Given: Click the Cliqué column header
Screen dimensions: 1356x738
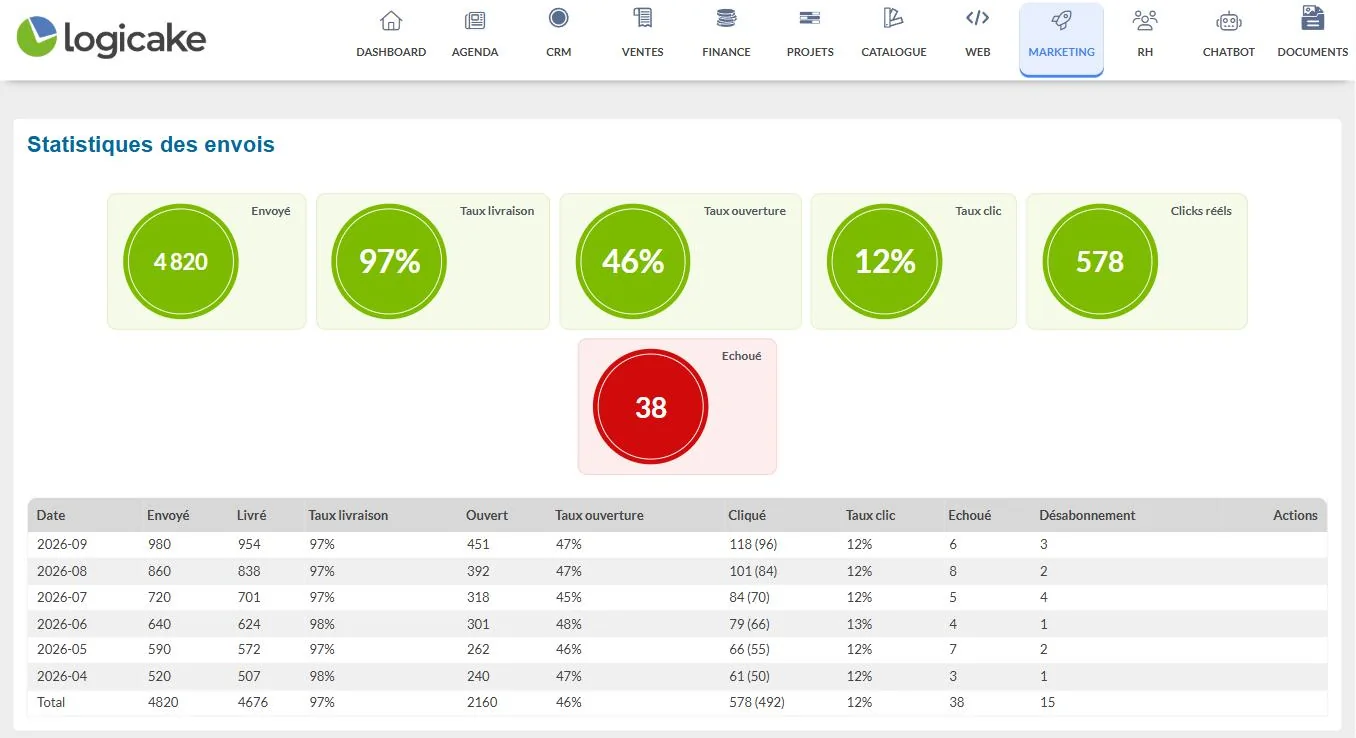Looking at the screenshot, I should [x=747, y=516].
